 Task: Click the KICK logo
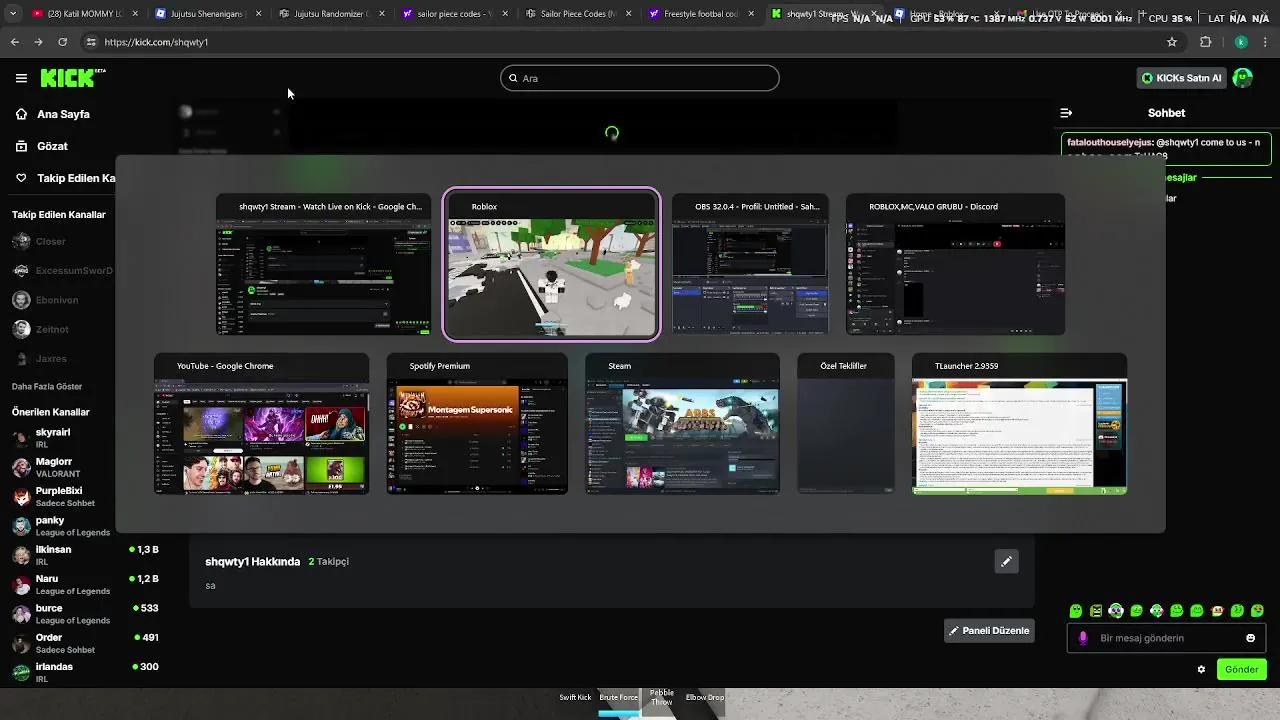(73, 78)
